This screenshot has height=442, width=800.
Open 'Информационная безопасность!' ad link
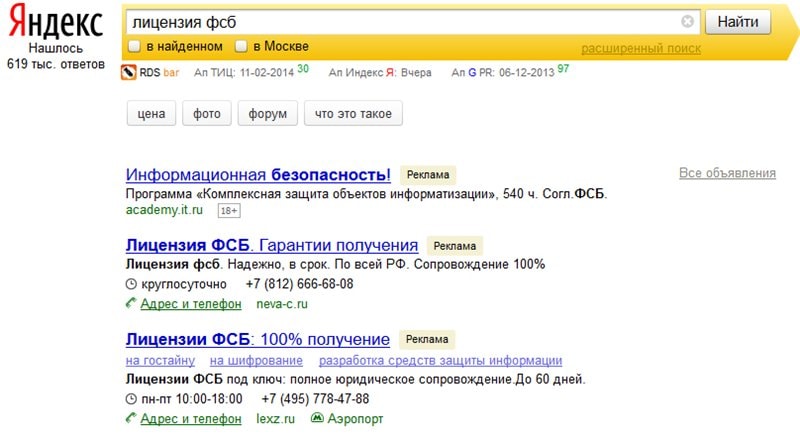(258, 175)
